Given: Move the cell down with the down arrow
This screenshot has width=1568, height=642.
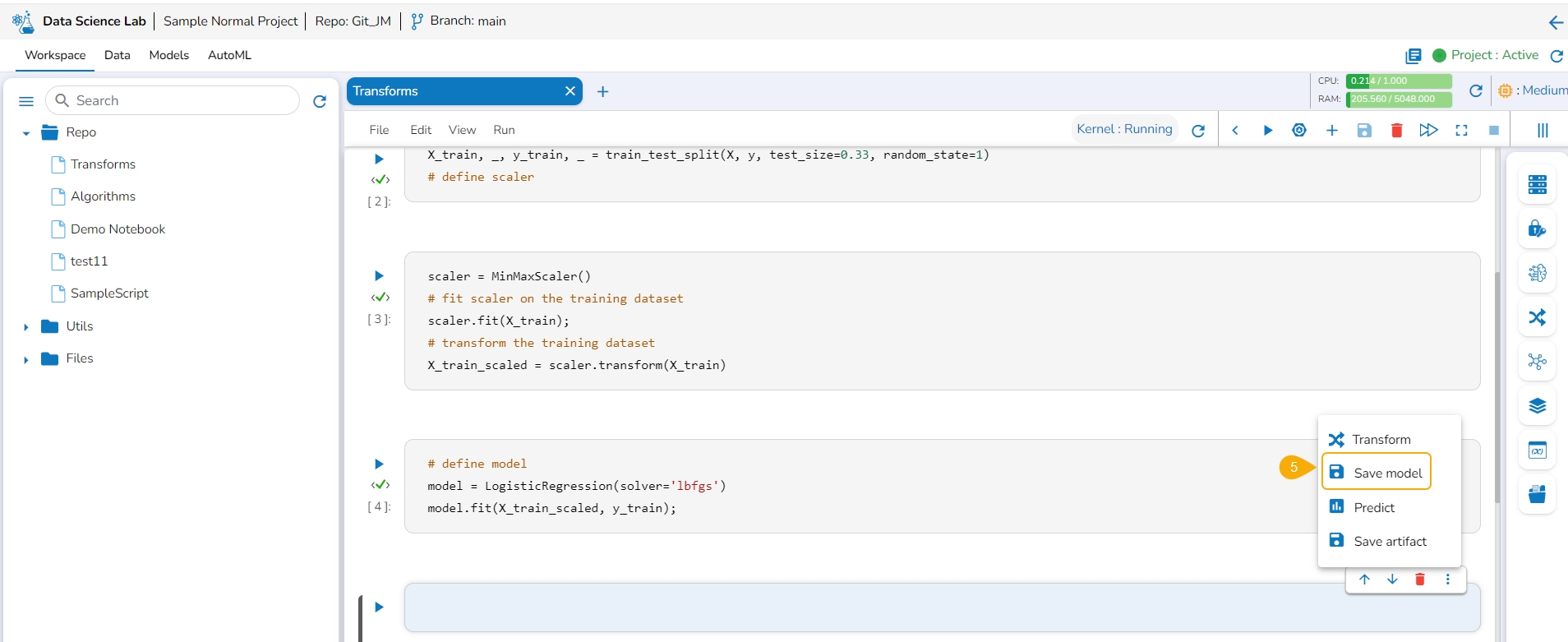Looking at the screenshot, I should tap(1392, 580).
